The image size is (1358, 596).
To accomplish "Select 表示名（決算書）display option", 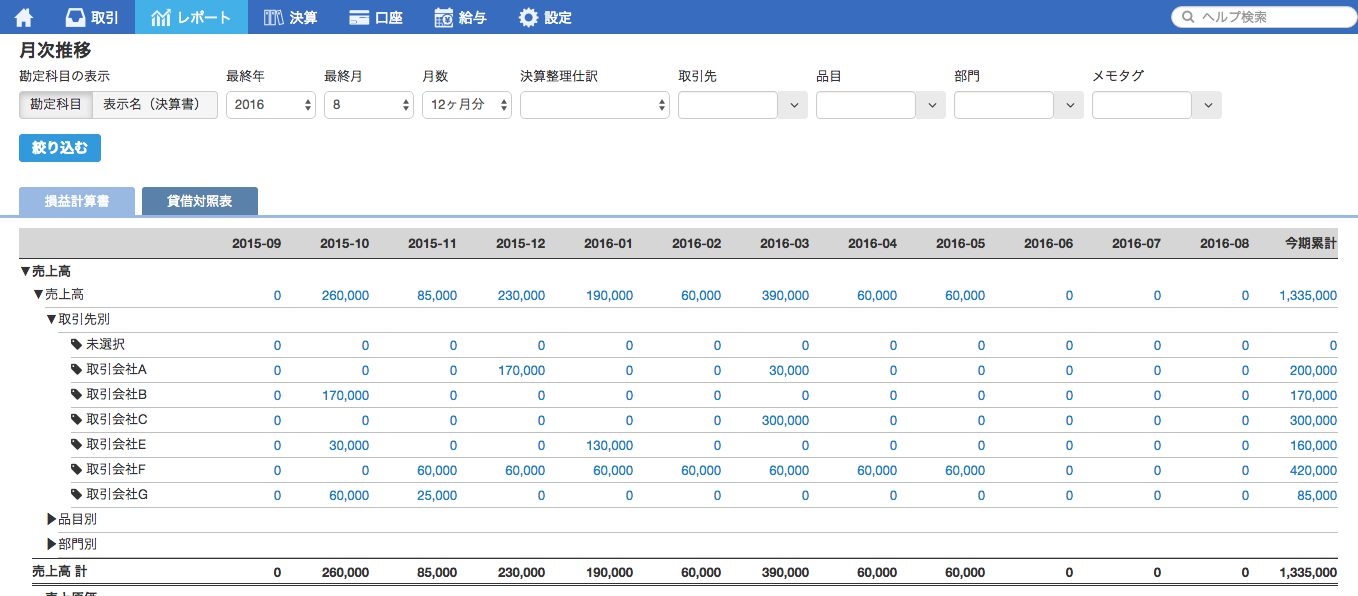I will pyautogui.click(x=155, y=105).
